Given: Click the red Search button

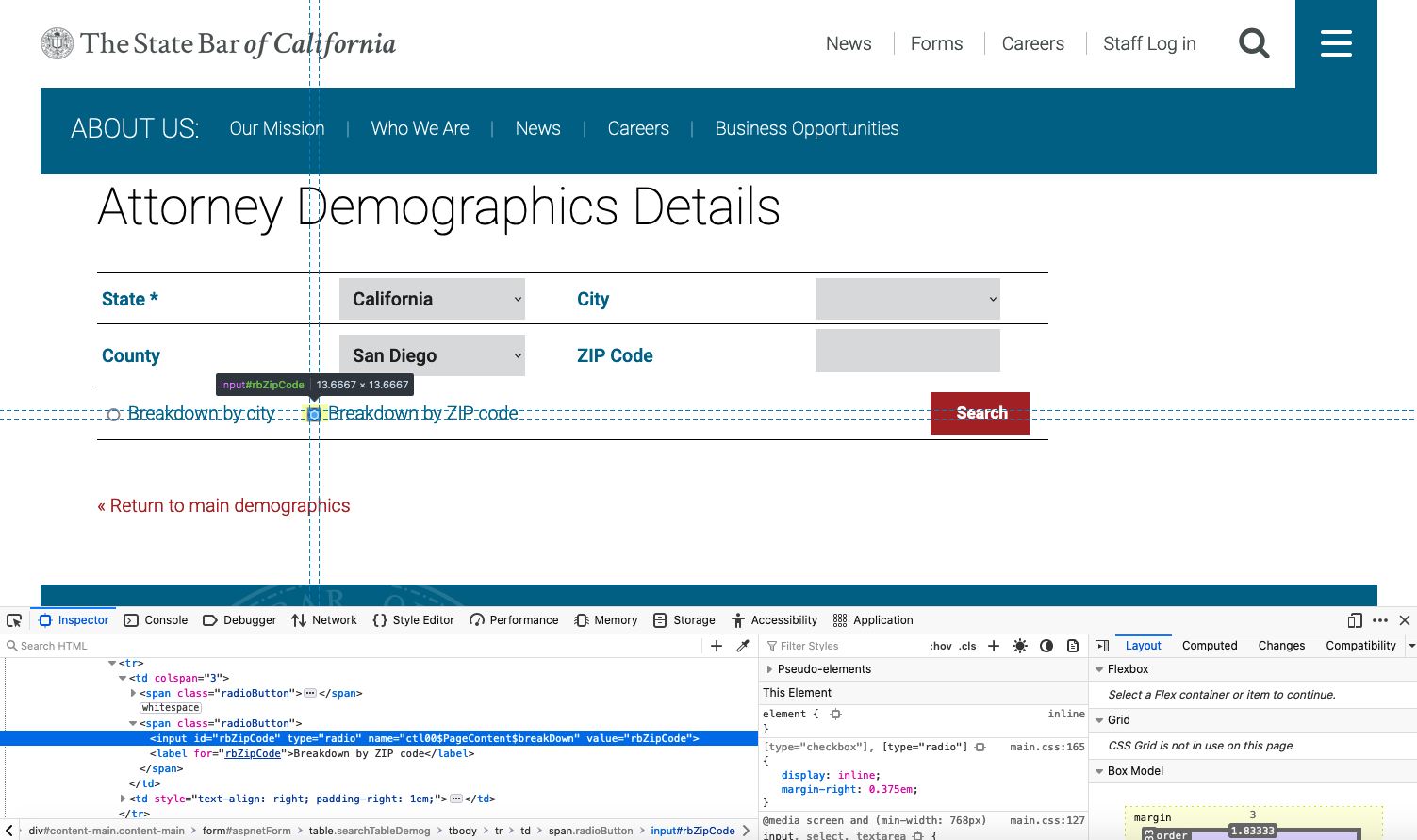Looking at the screenshot, I should [x=980, y=413].
